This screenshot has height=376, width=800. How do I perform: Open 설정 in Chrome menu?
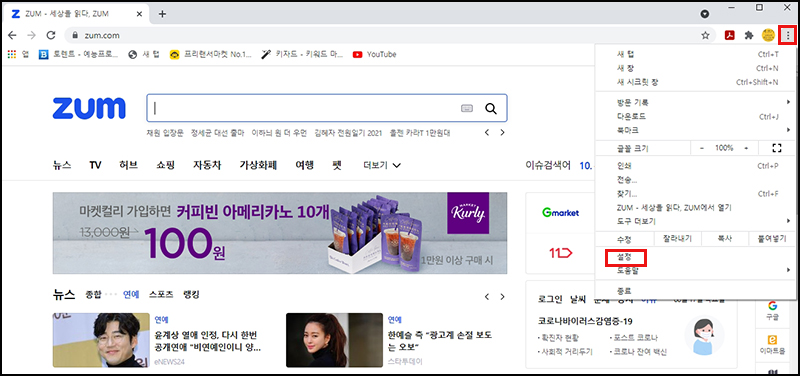coord(695,258)
